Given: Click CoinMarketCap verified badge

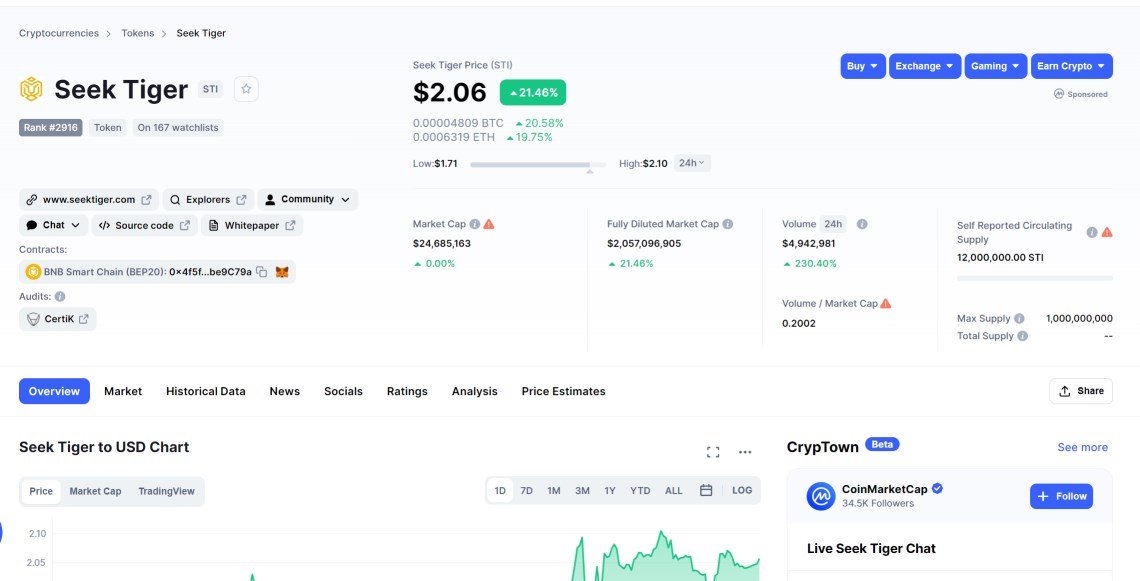Looking at the screenshot, I should pyautogui.click(x=938, y=489).
